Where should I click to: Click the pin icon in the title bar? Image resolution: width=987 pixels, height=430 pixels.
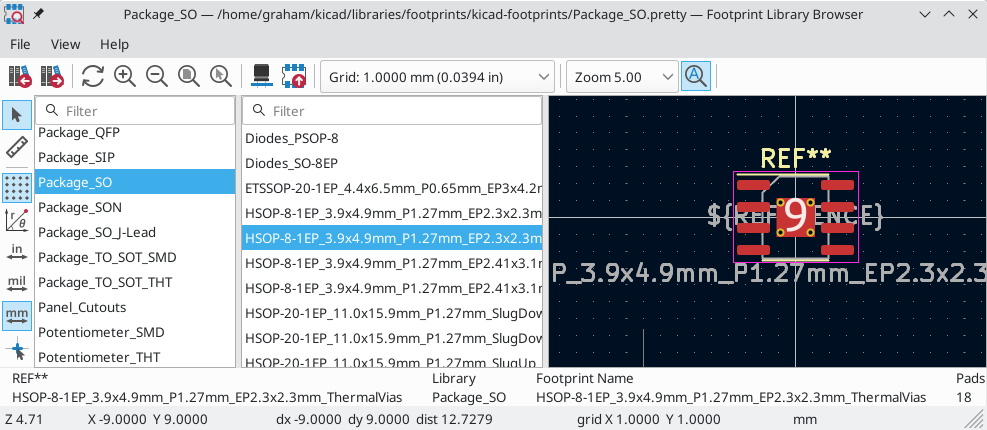(x=38, y=14)
